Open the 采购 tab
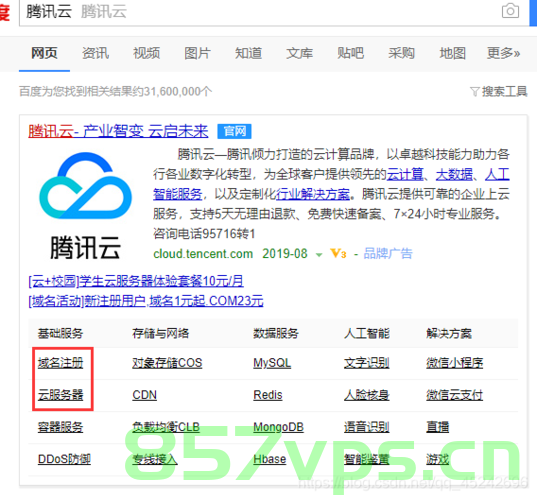The height and width of the screenshot is (500, 537). (x=401, y=53)
